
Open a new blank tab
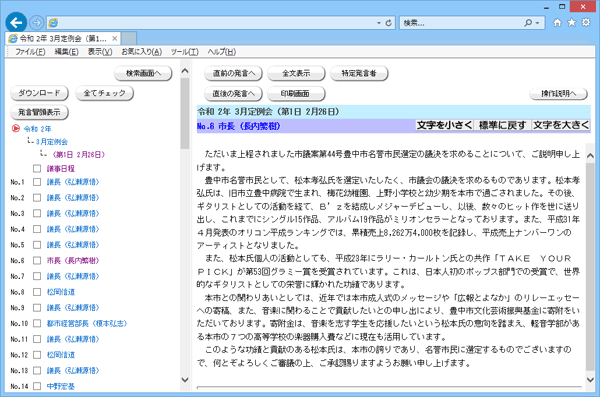point(129,38)
